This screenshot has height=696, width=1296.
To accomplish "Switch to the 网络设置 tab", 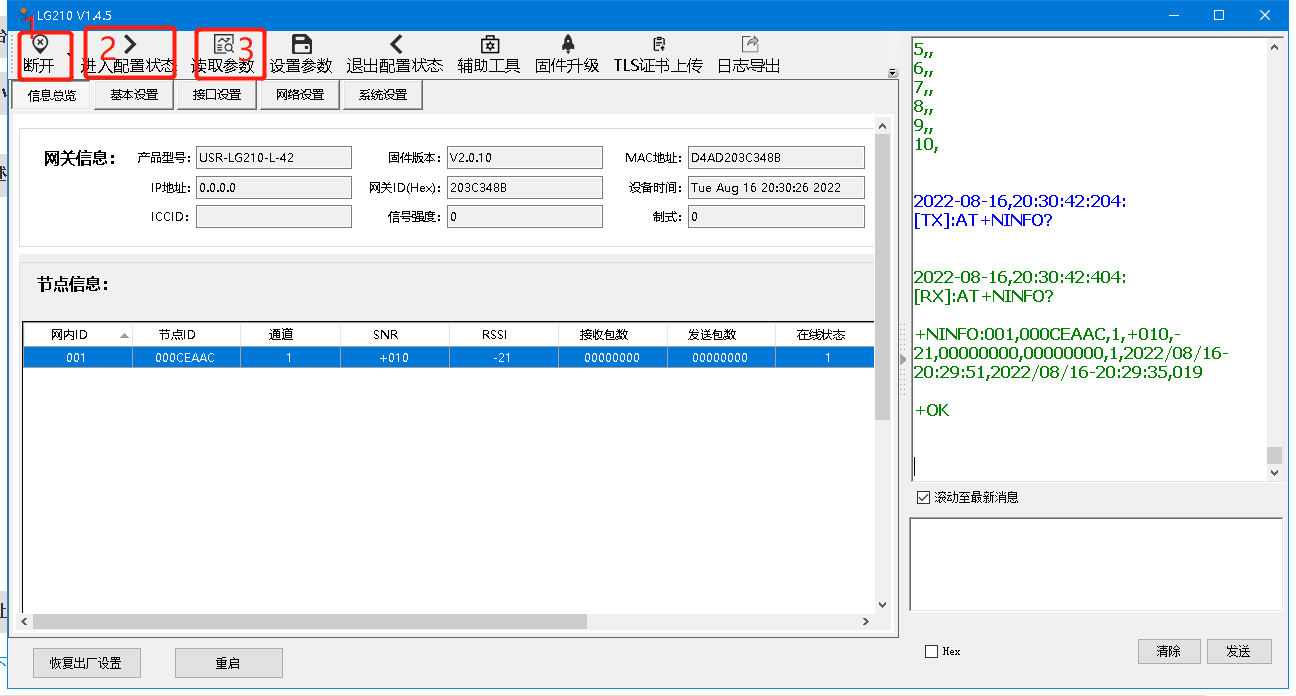I will [x=300, y=95].
